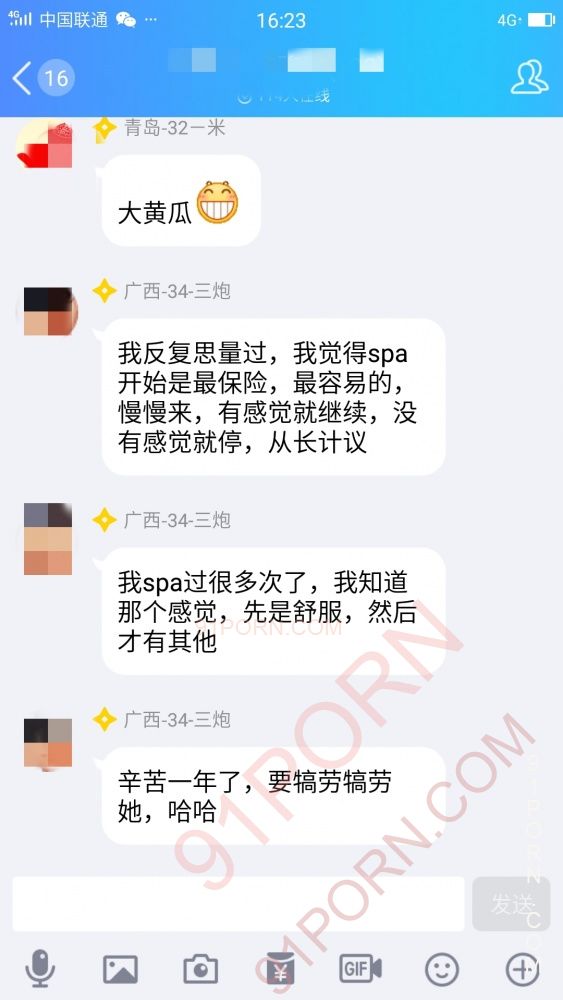Tap the 发送 send button
The image size is (563, 1000).
click(511, 904)
